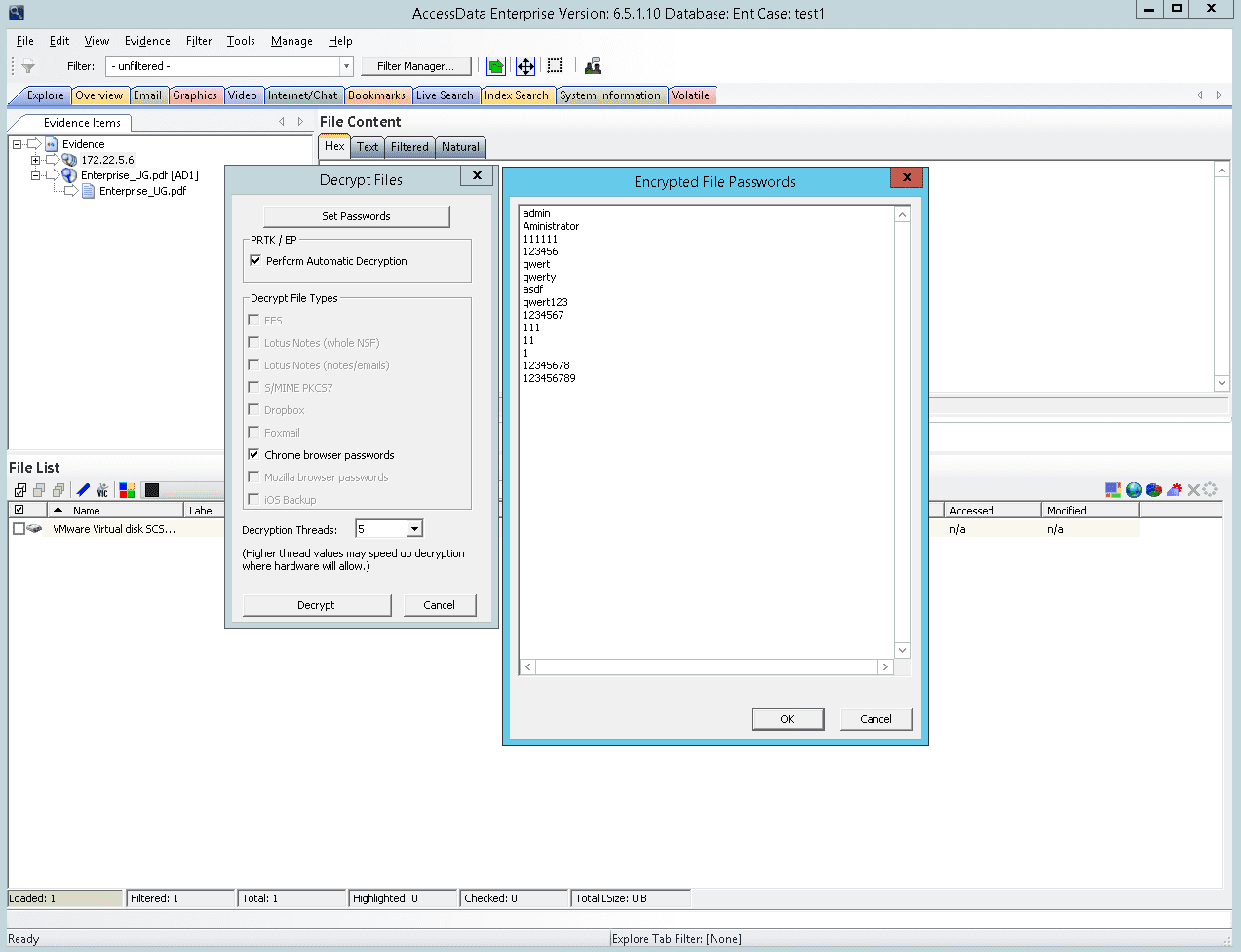
Task: Click the Set Passwords button
Action: pos(356,216)
